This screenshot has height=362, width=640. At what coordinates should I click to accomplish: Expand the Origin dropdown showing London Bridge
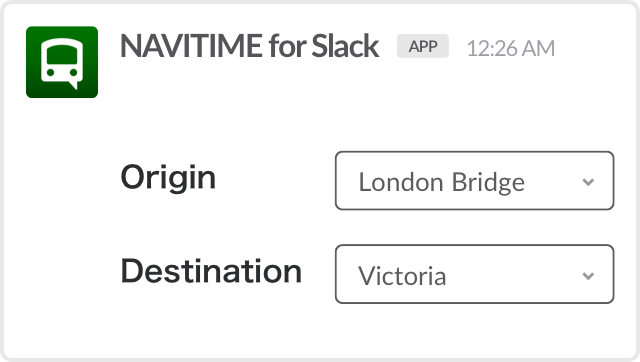pyautogui.click(x=474, y=181)
